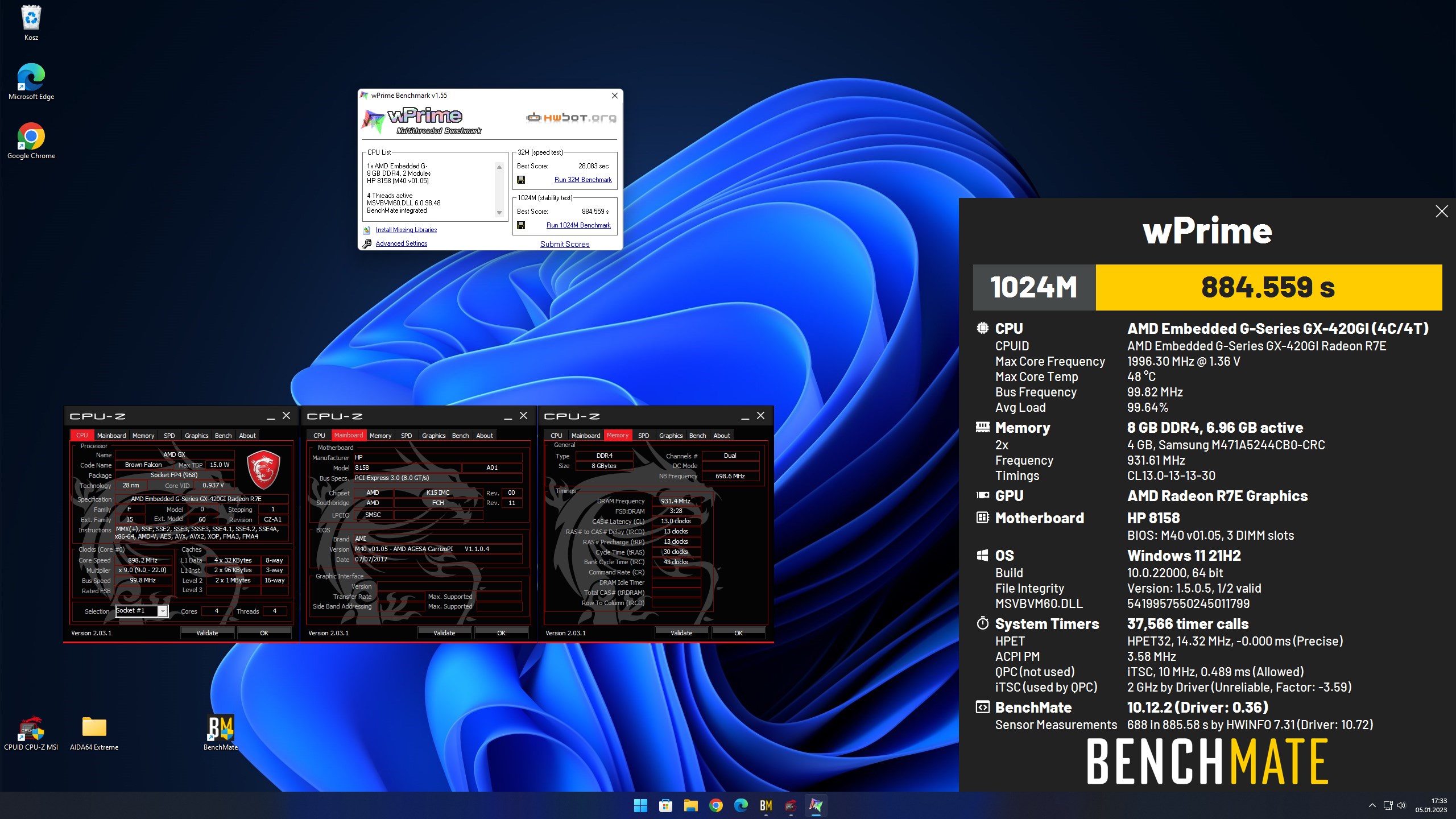Switch to CPU-Z MSI taskbar icon

pyautogui.click(x=791, y=805)
